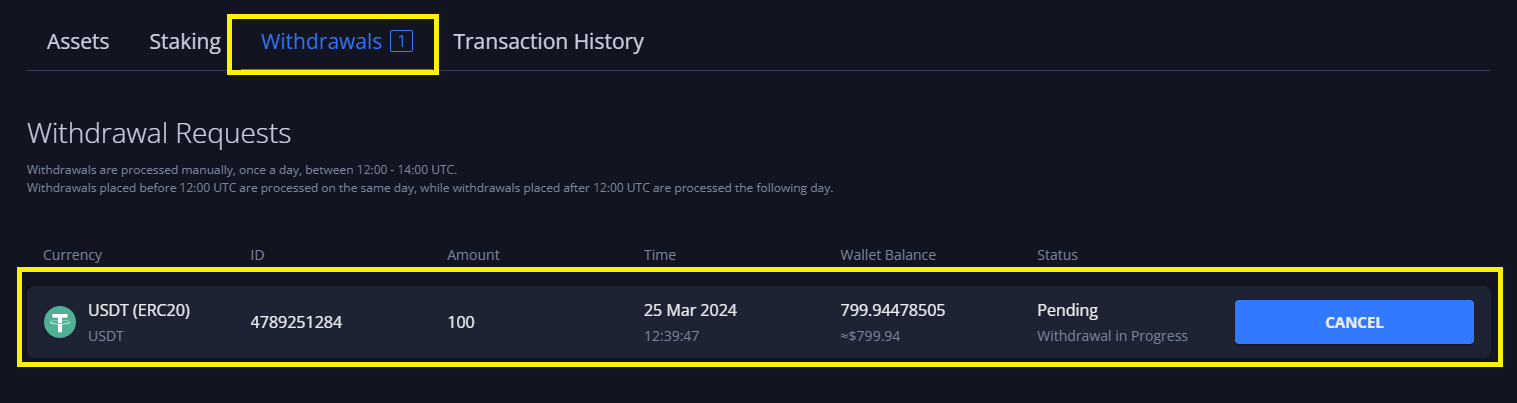Click the withdrawal amount 100
Viewport: 1517px width, 403px height.
461,322
